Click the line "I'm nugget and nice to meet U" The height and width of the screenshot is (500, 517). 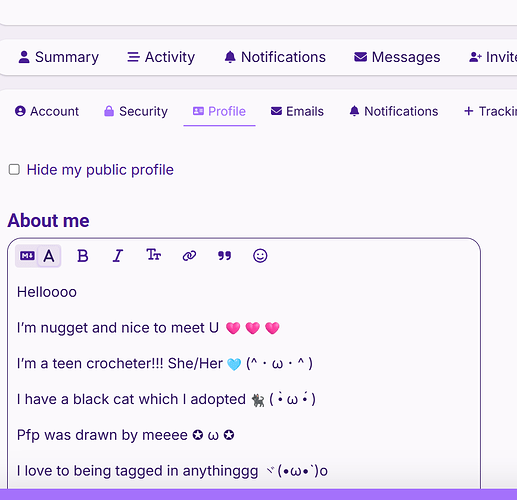(118, 328)
